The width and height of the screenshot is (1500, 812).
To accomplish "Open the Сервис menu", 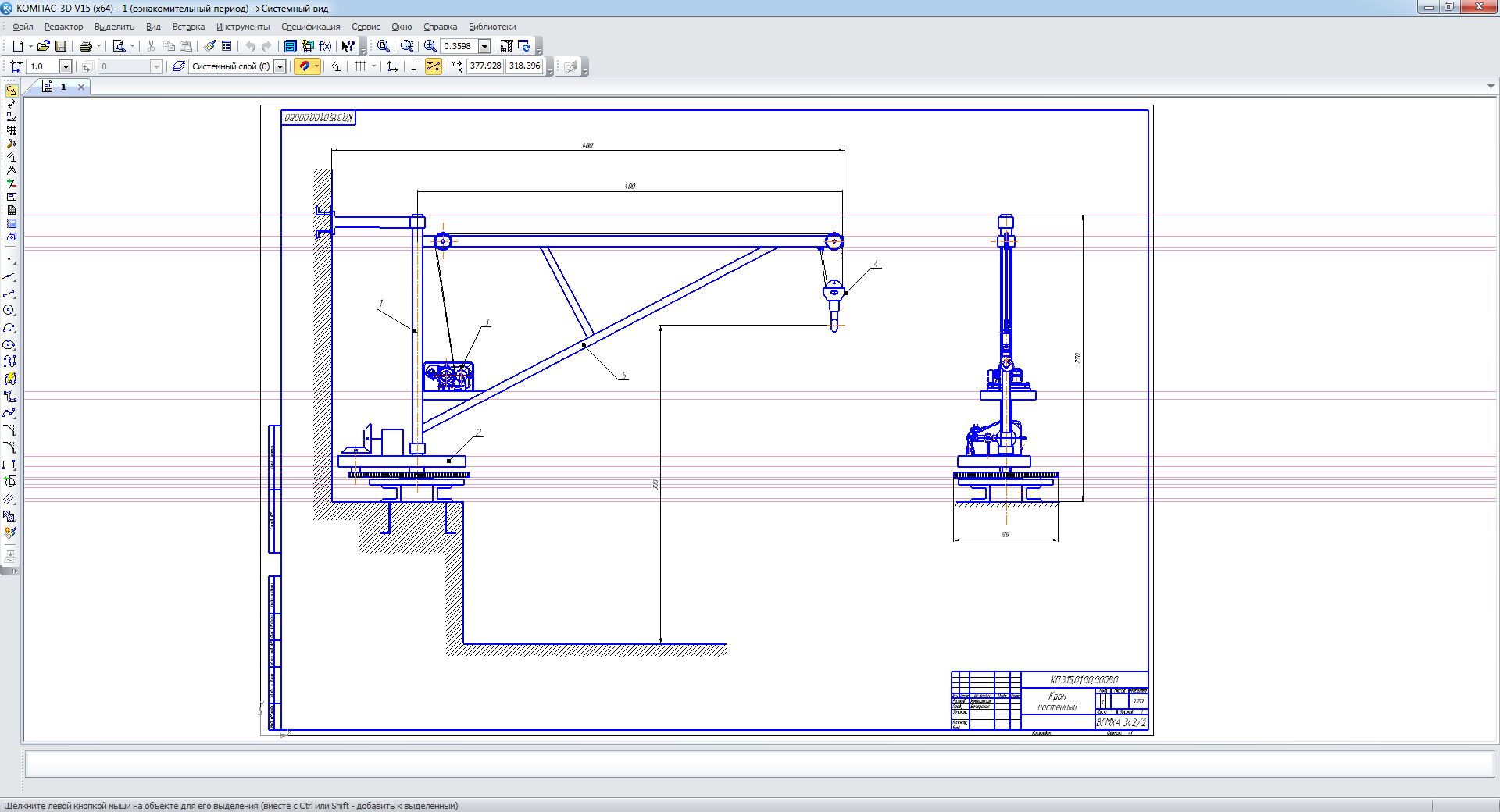I will click(x=366, y=27).
